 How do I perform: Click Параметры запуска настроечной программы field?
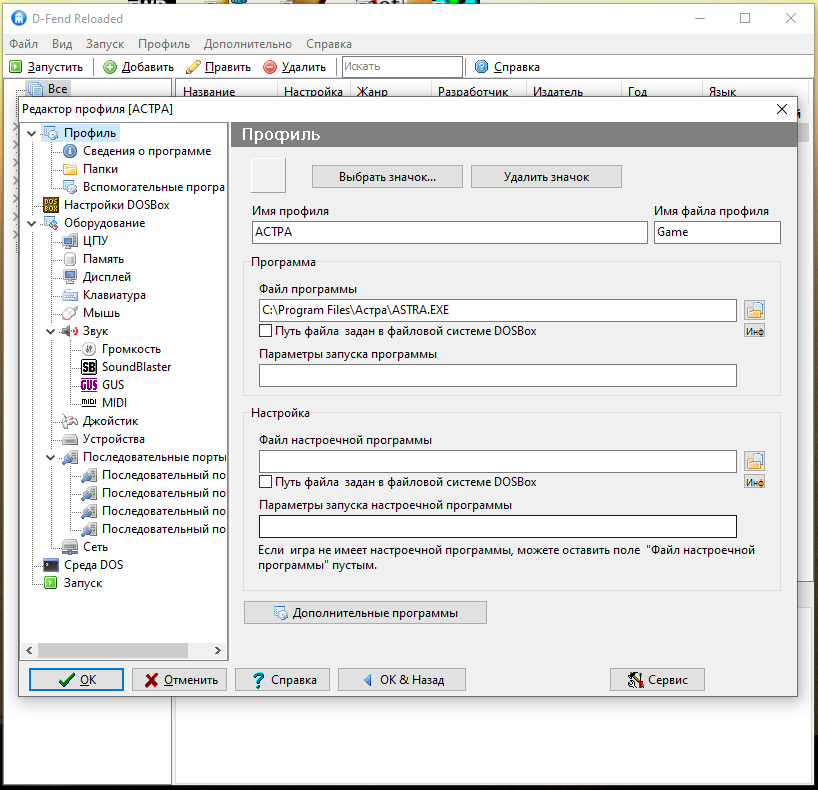point(498,526)
